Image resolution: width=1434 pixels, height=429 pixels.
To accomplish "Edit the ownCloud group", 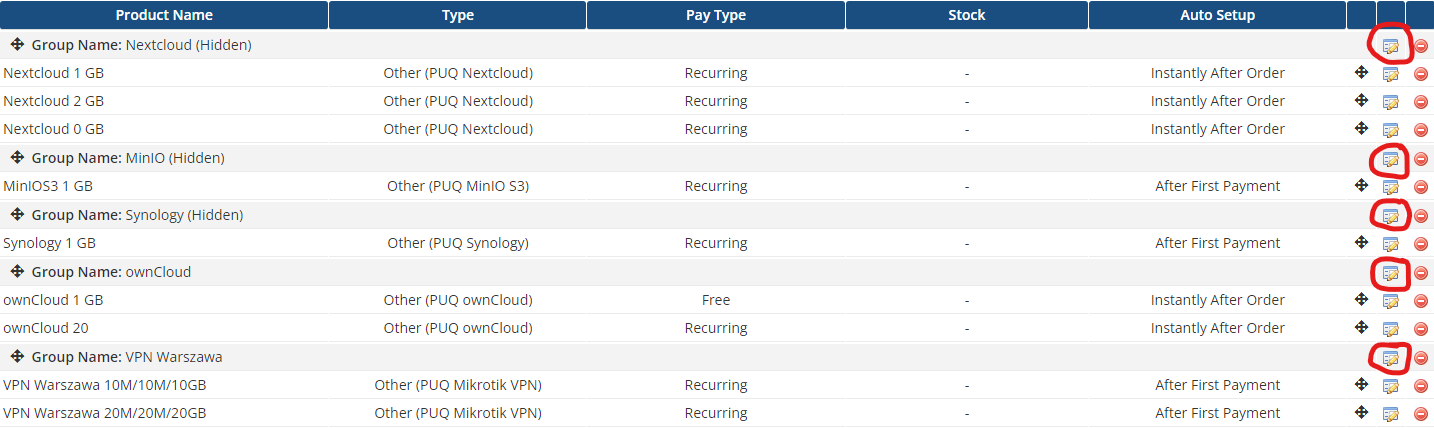I will [x=1391, y=273].
